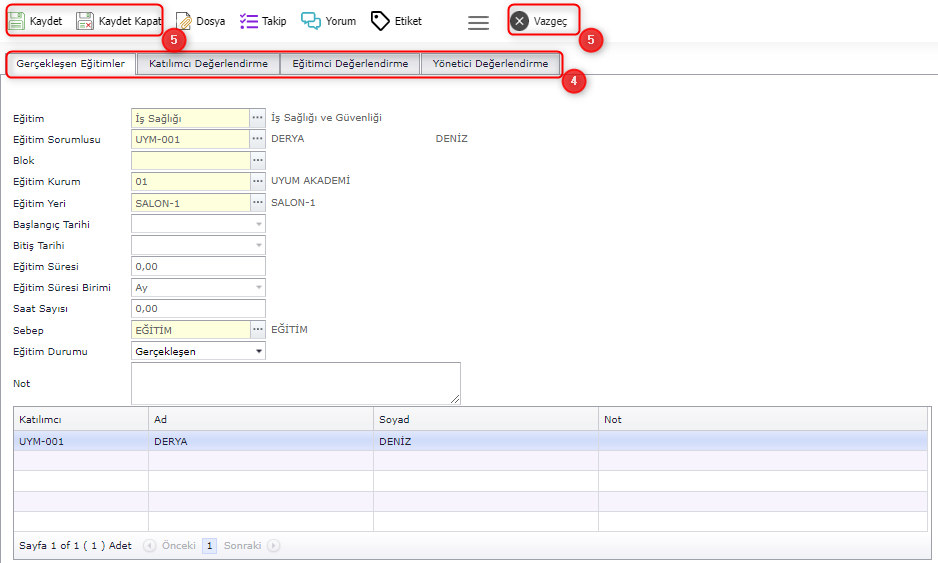938x563 pixels.
Task: Open lookup ellipsis for Eğitim field
Action: [x=257, y=118]
